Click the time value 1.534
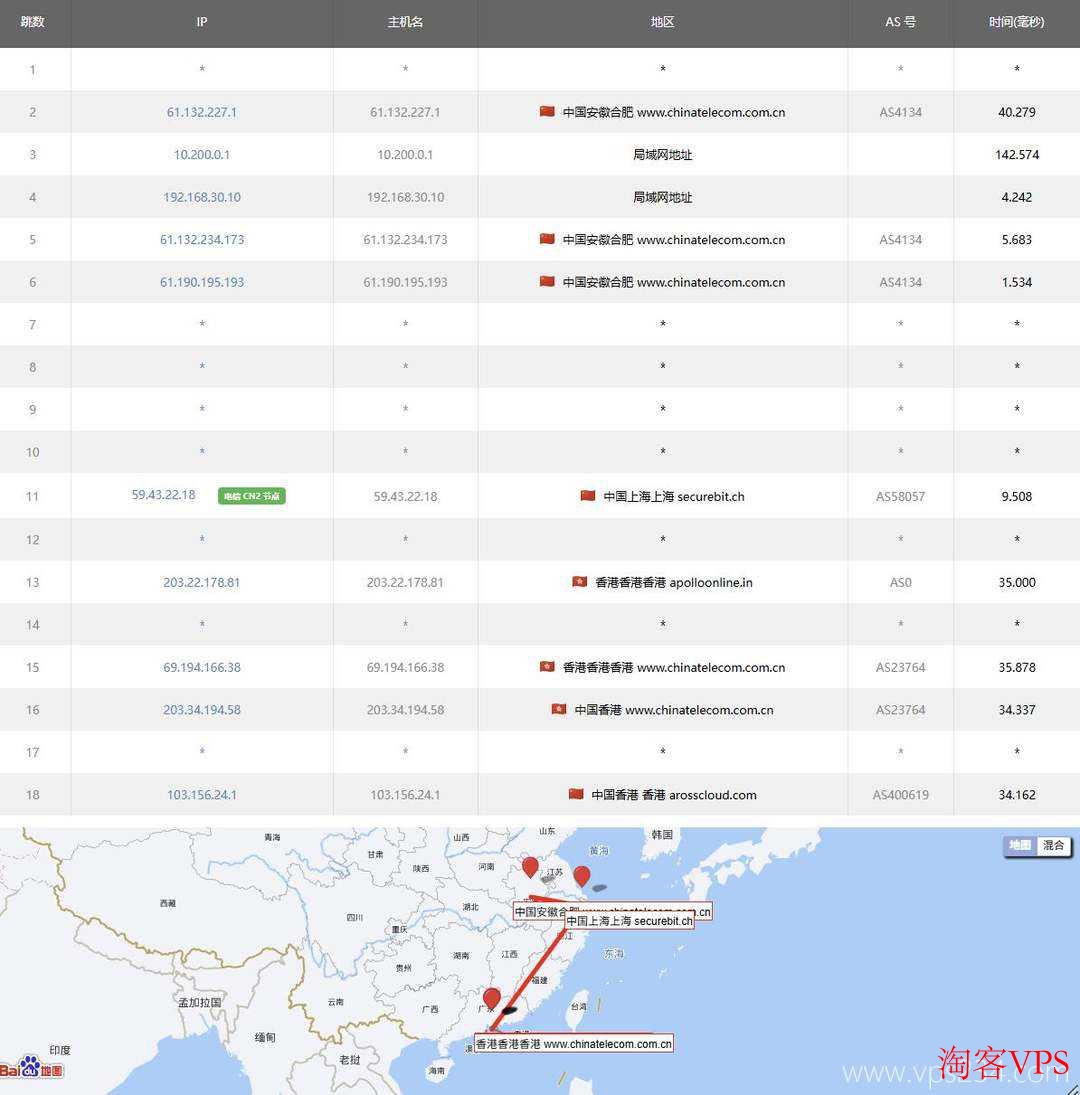This screenshot has width=1080, height=1095. [1016, 282]
